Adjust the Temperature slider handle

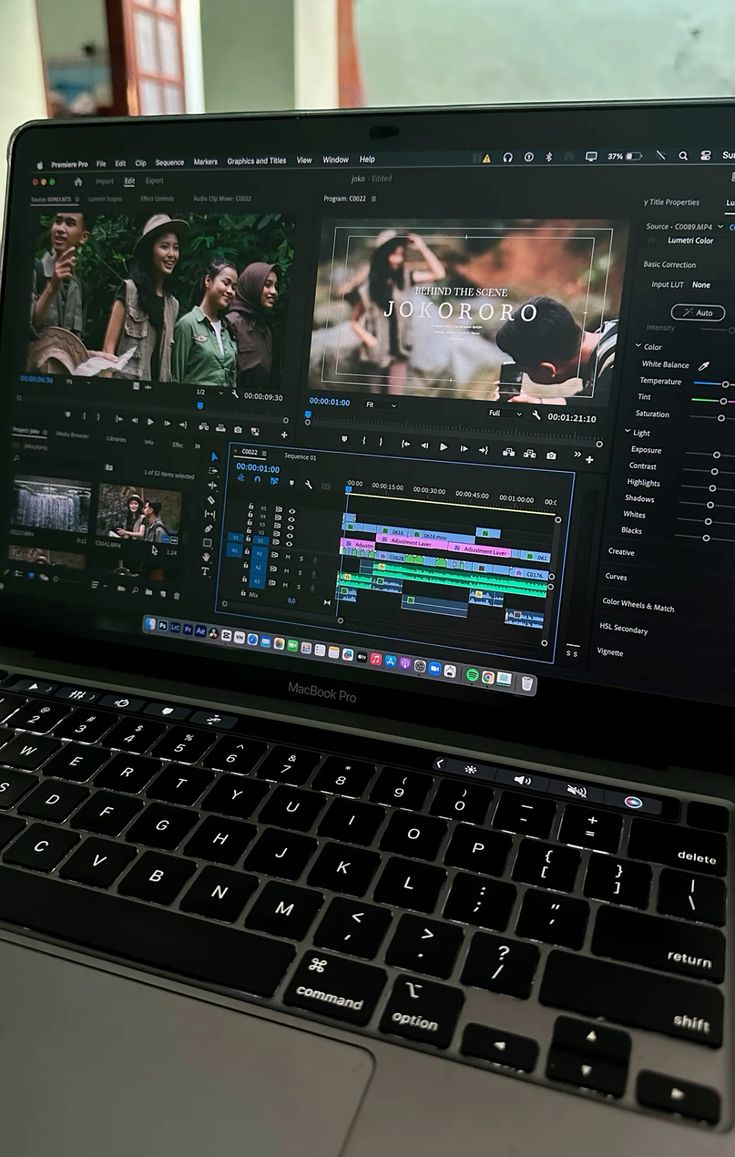coord(725,384)
